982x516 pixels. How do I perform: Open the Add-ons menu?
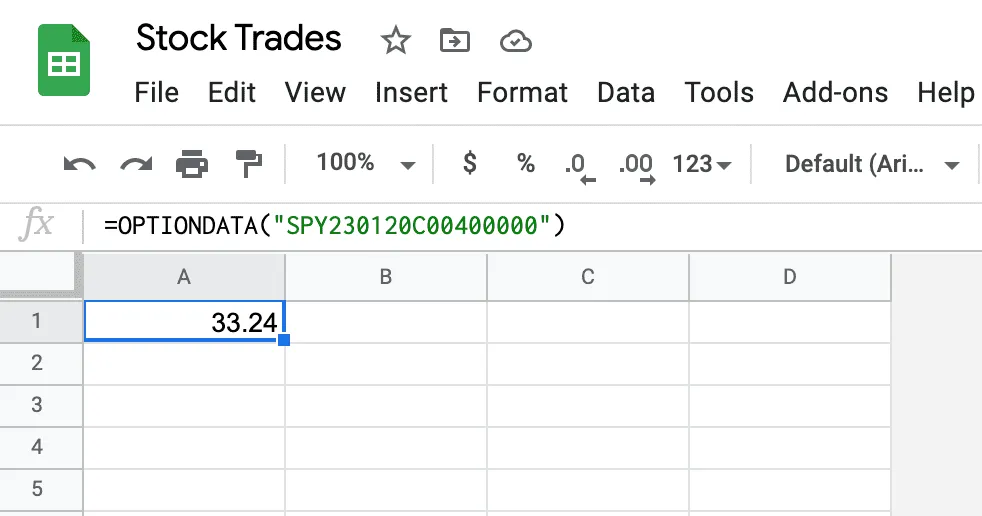point(835,93)
